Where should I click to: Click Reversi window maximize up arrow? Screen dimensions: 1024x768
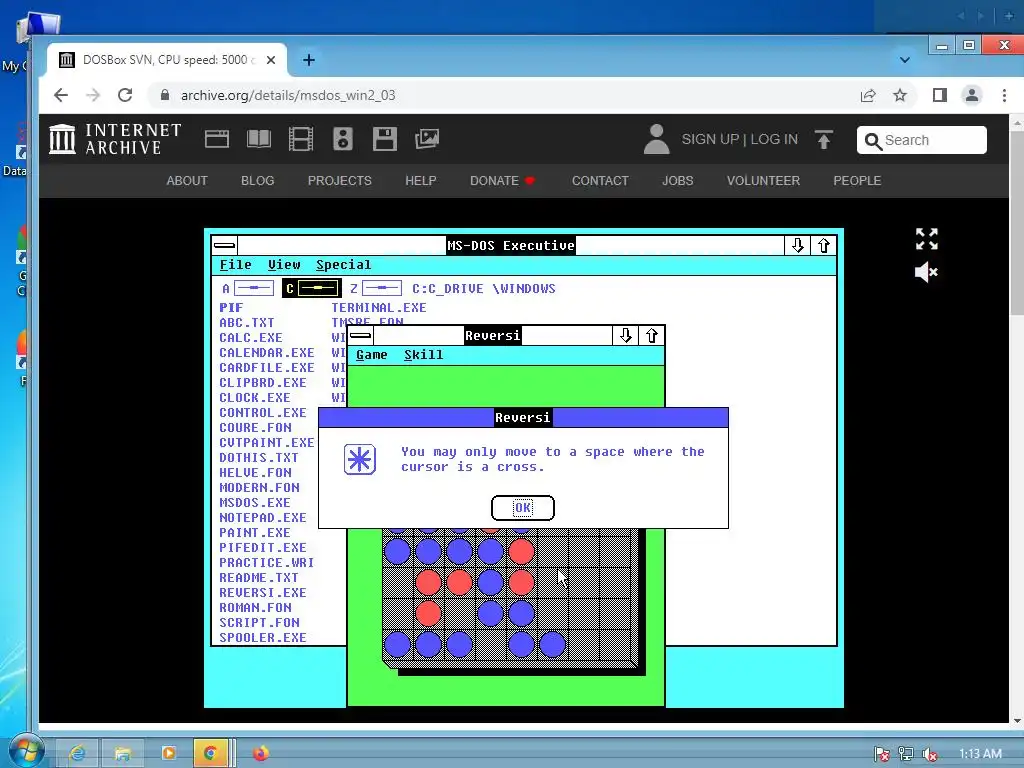652,336
